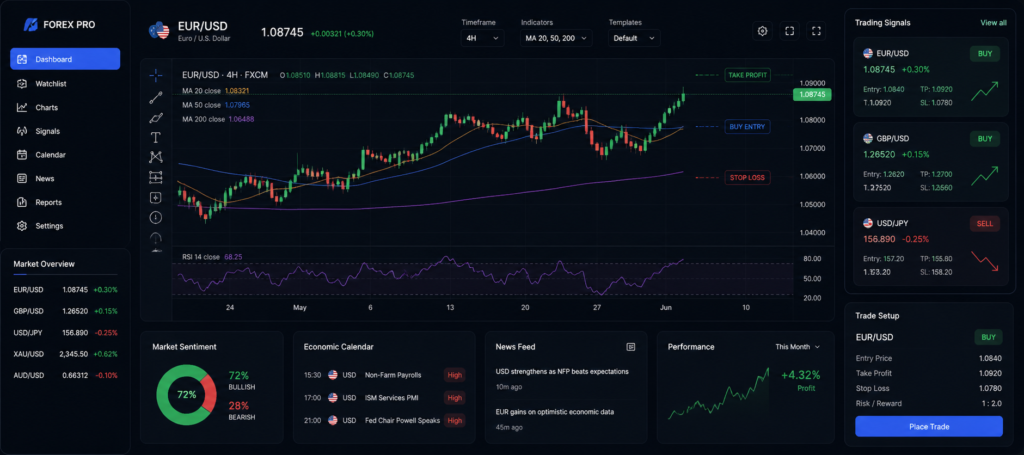The image size is (1024, 455).
Task: Choose the brush drawing tool
Action: (155, 118)
